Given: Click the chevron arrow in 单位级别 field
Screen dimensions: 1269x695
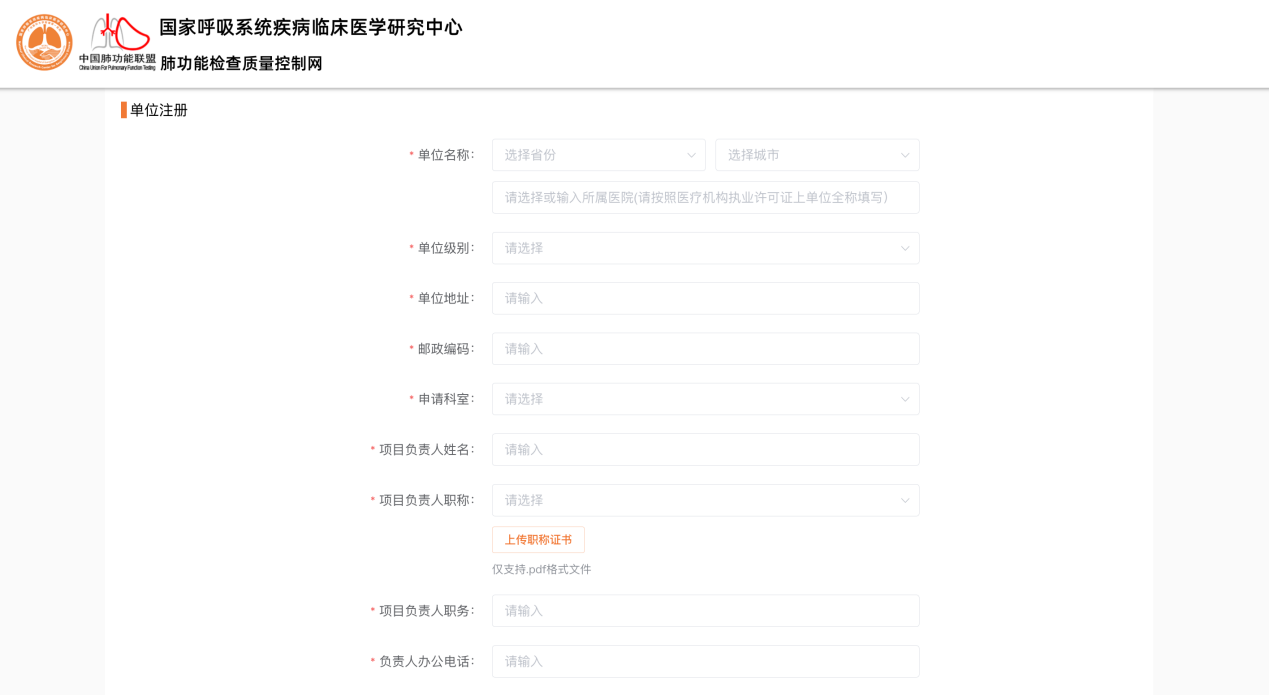Looking at the screenshot, I should coord(904,248).
